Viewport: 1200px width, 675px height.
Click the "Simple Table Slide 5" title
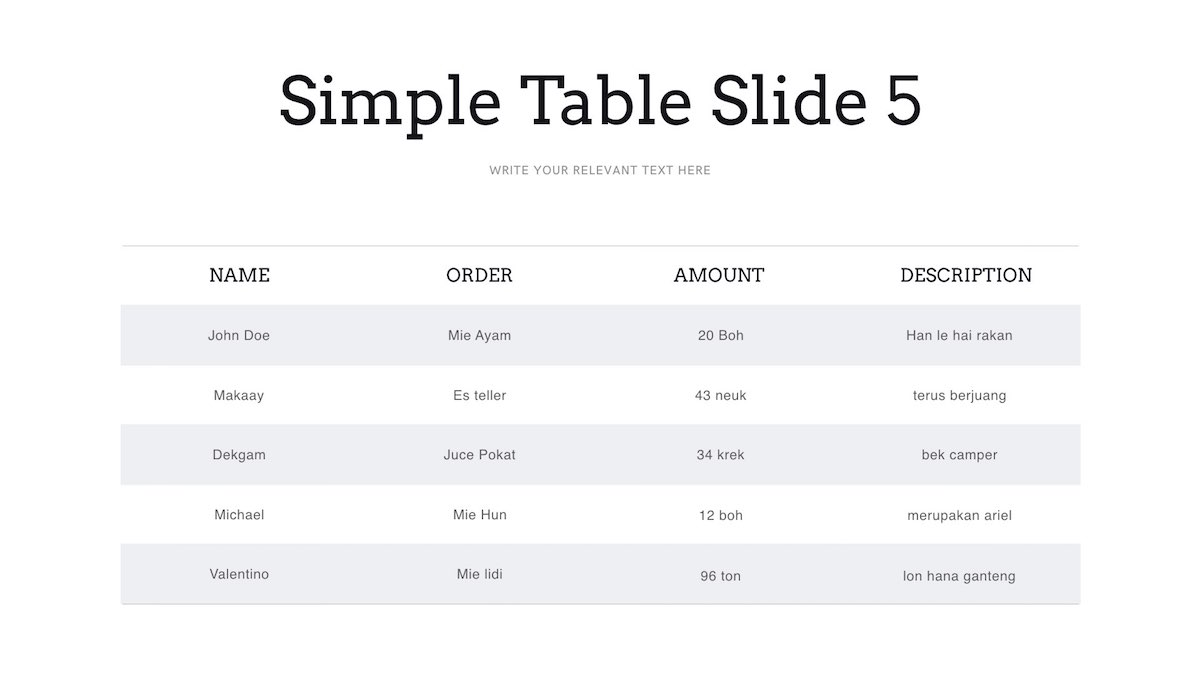click(600, 100)
